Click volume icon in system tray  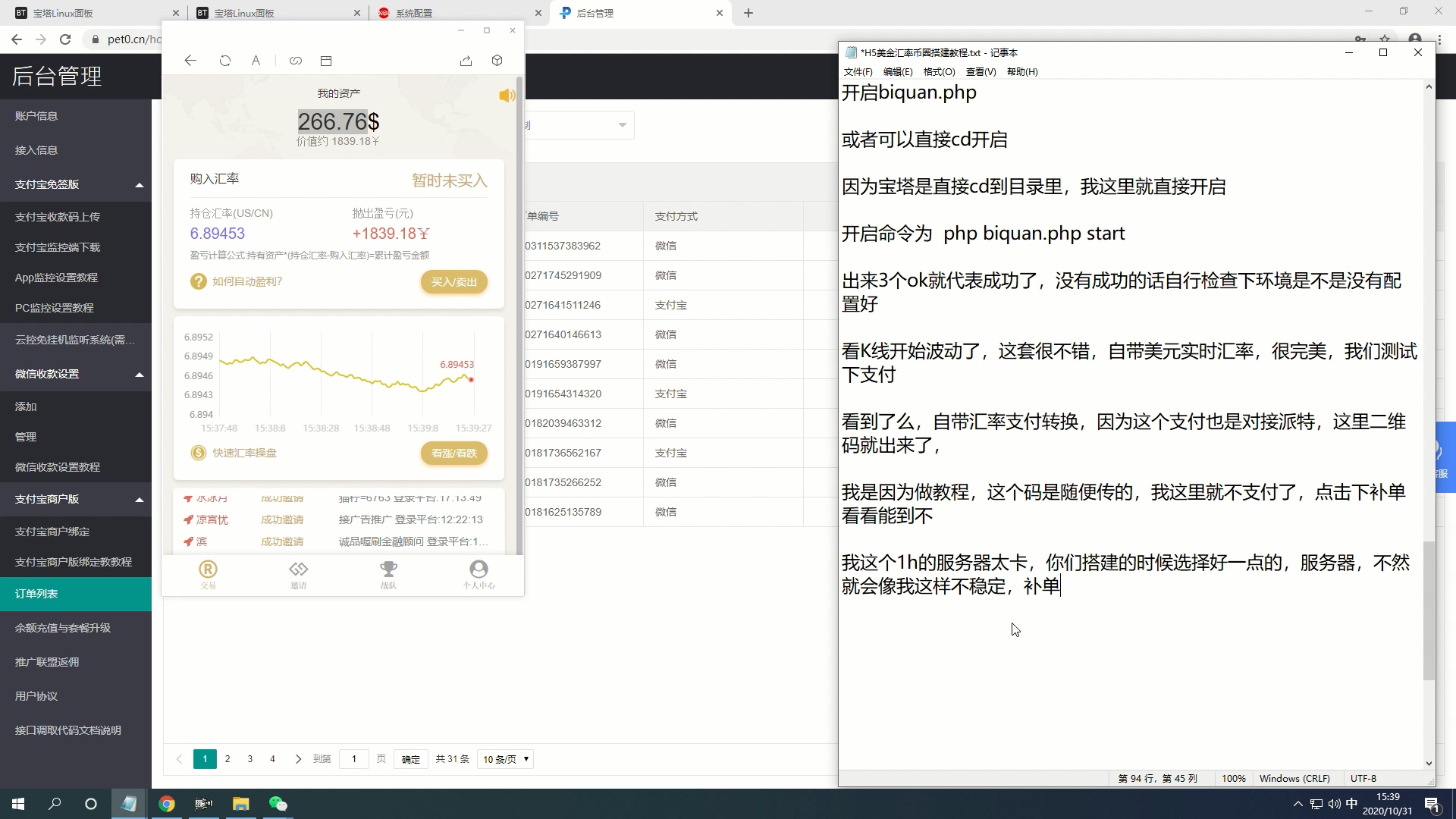click(x=1334, y=804)
